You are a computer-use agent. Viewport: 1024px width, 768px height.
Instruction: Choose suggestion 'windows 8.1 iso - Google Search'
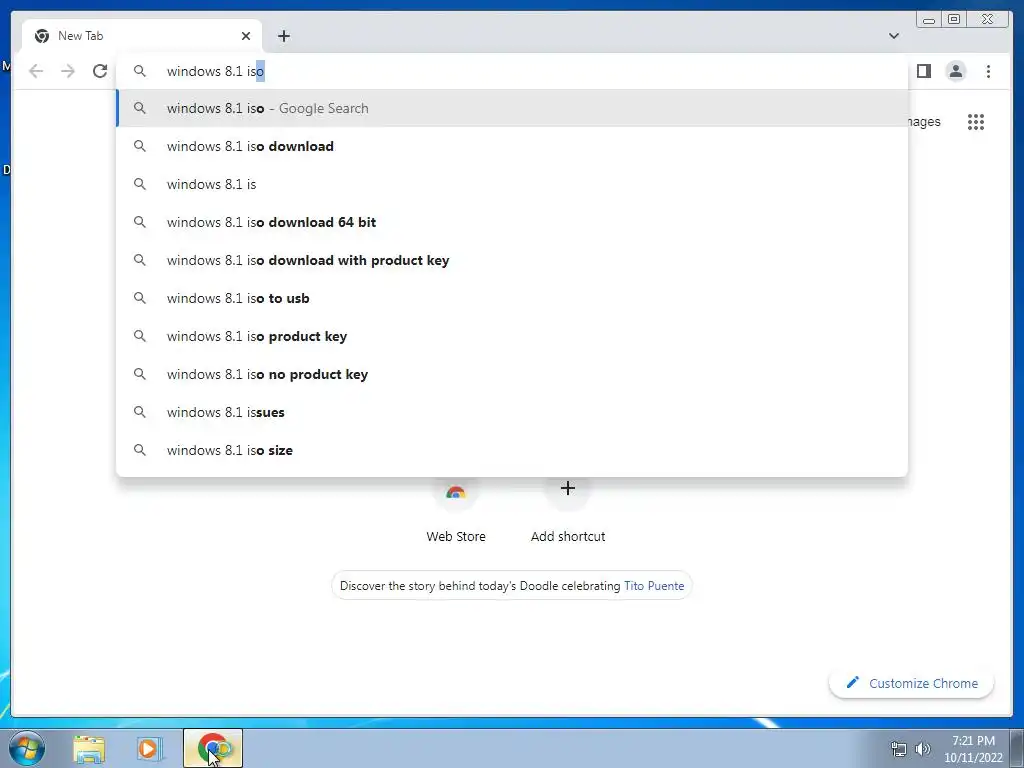pyautogui.click(x=512, y=108)
